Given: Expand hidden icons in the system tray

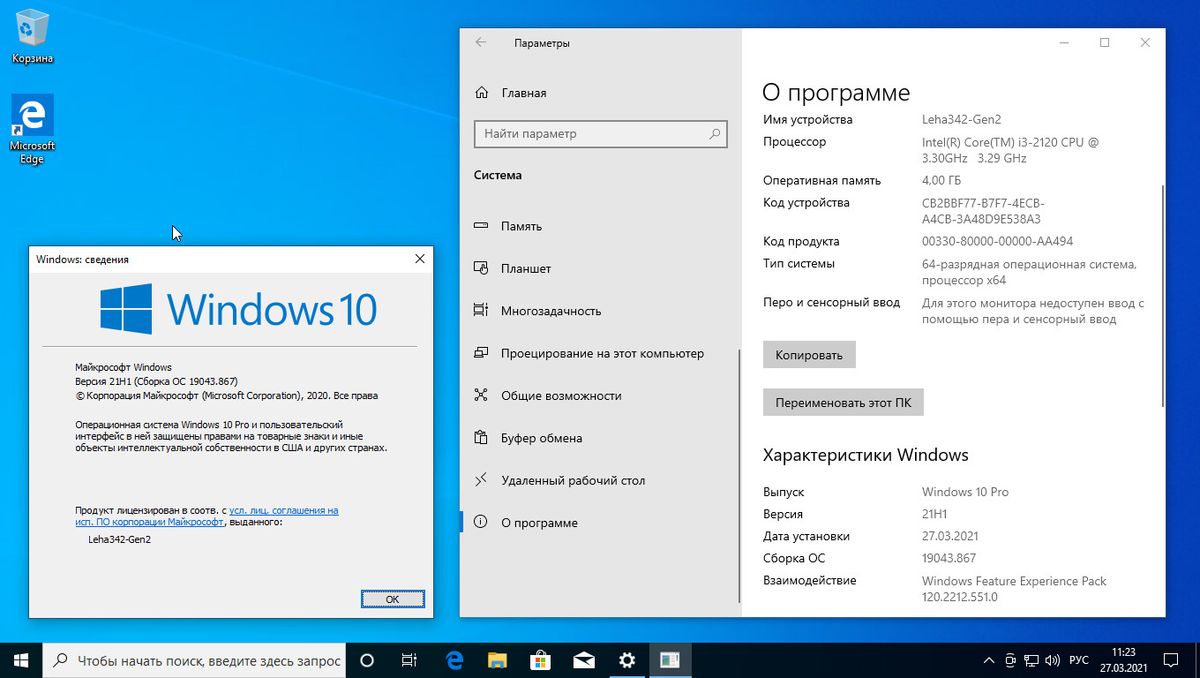Looking at the screenshot, I should click(x=988, y=660).
